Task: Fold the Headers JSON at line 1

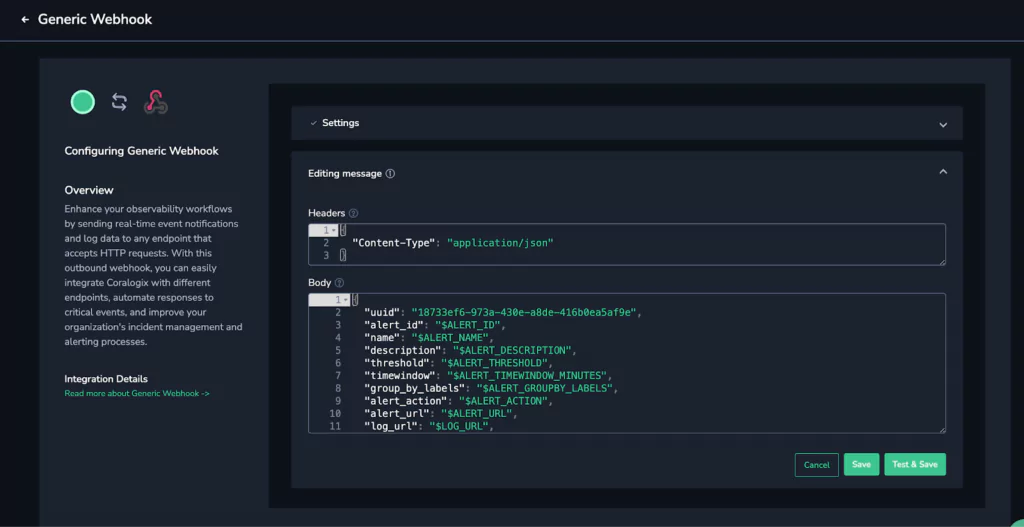Action: pos(334,231)
